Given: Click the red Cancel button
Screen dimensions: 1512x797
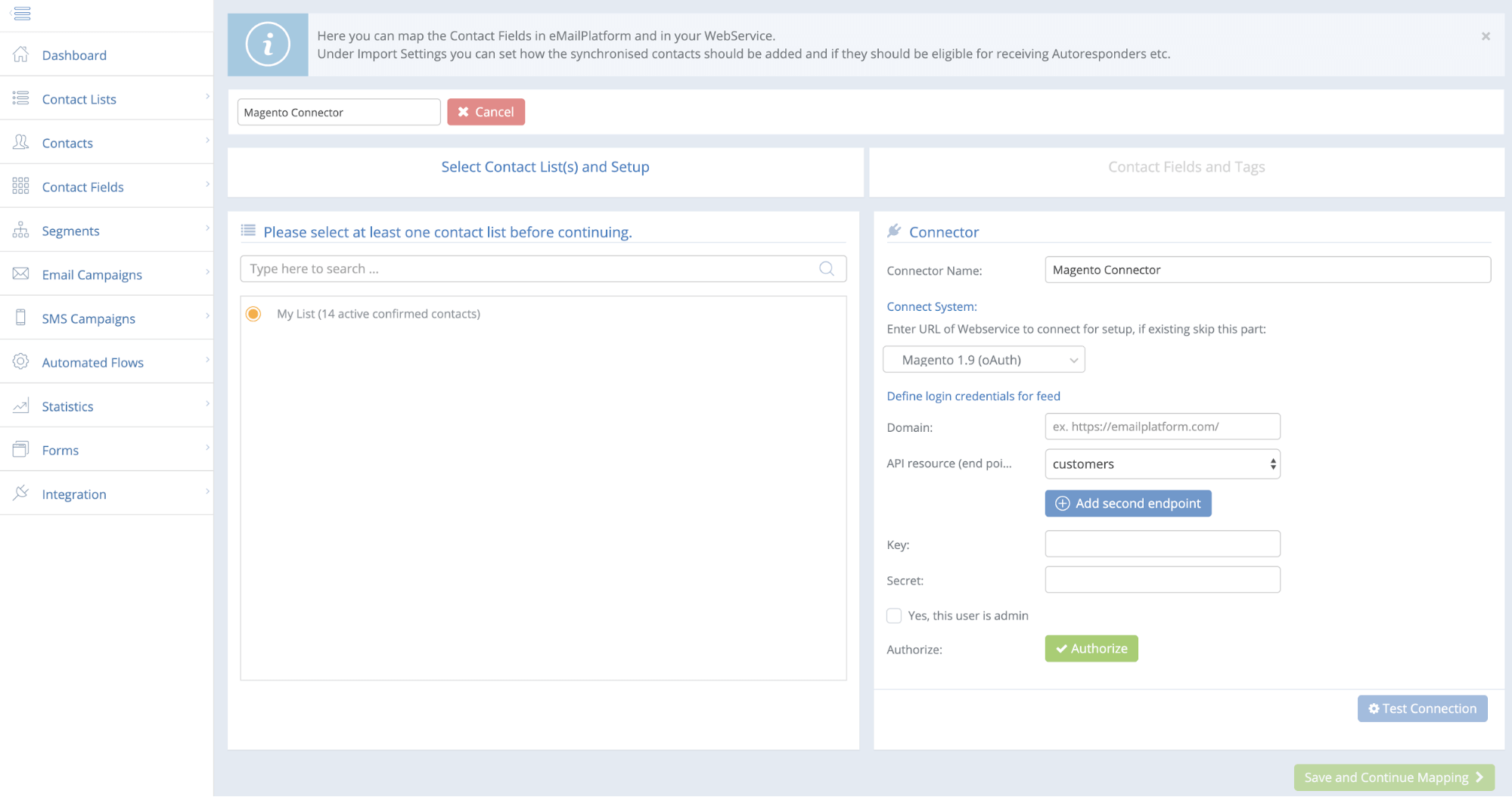Looking at the screenshot, I should point(486,112).
